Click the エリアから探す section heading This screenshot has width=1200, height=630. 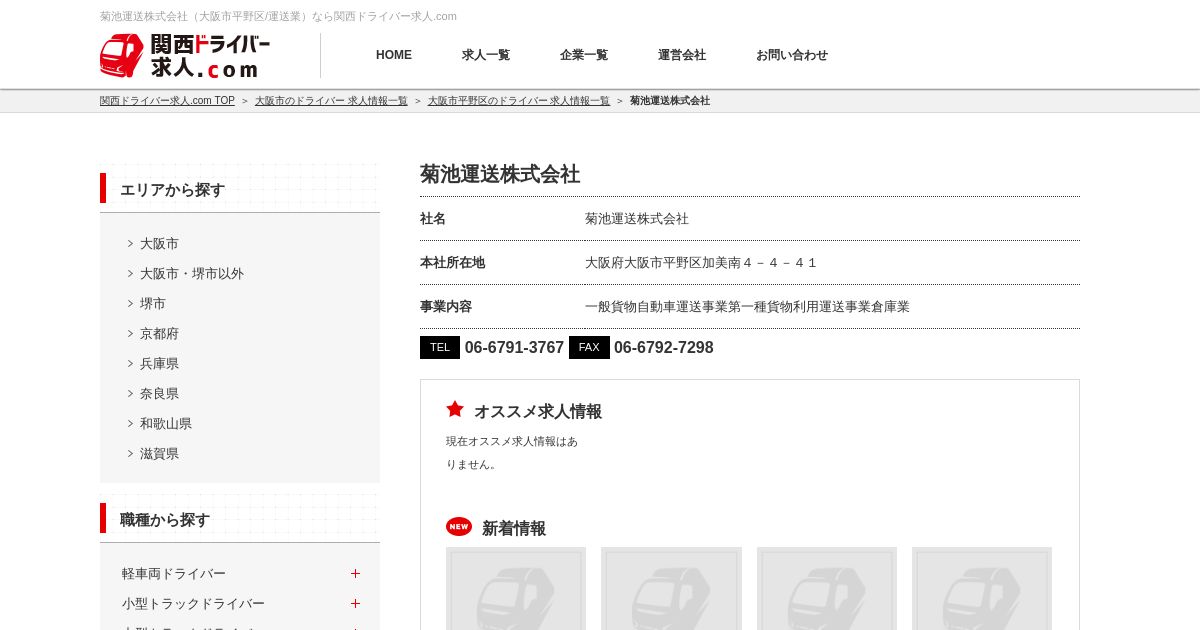point(172,190)
